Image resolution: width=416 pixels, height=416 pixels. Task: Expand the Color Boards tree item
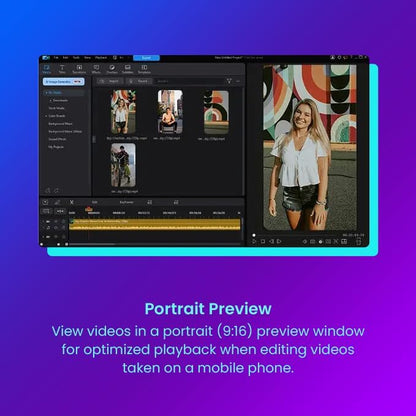(47, 116)
